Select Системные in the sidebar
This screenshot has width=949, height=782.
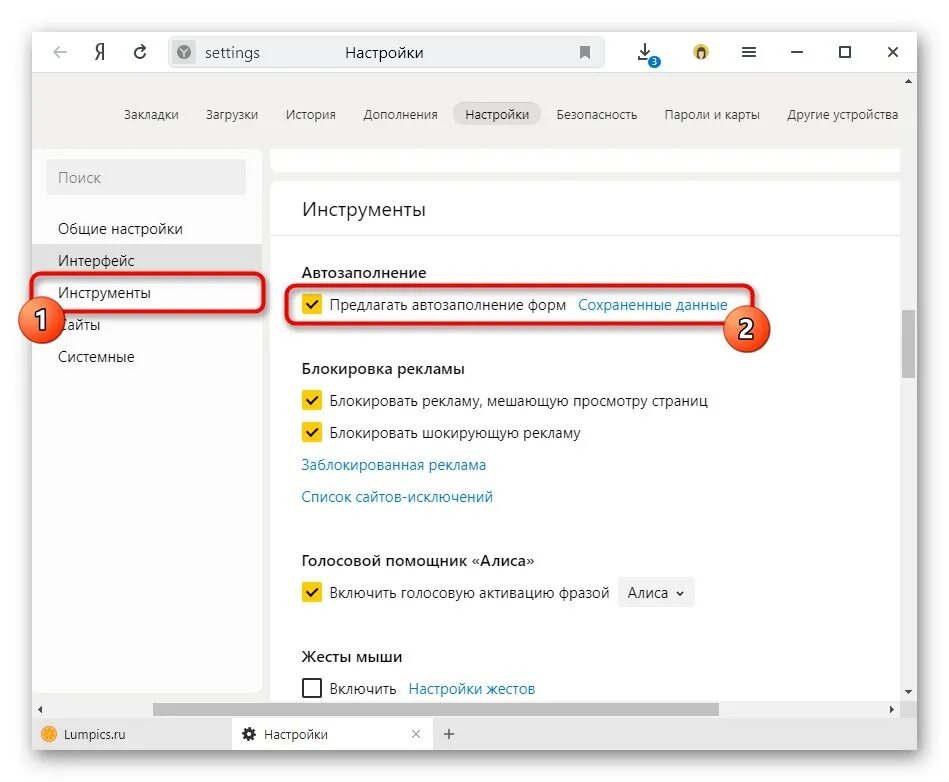coord(147,357)
